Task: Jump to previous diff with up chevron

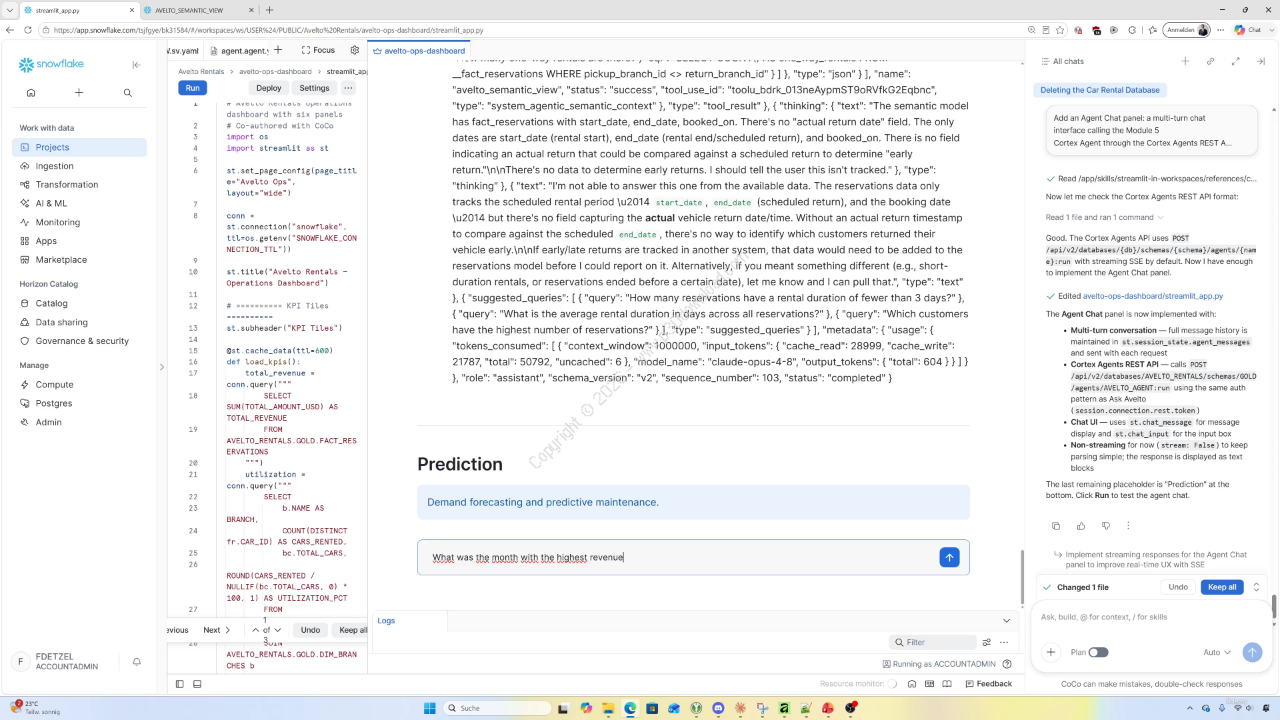Action: [256, 630]
